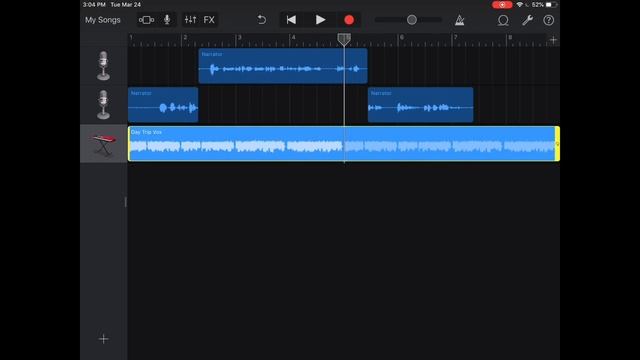Open the FX panel
Viewport: 640px width, 360px height.
click(209, 20)
